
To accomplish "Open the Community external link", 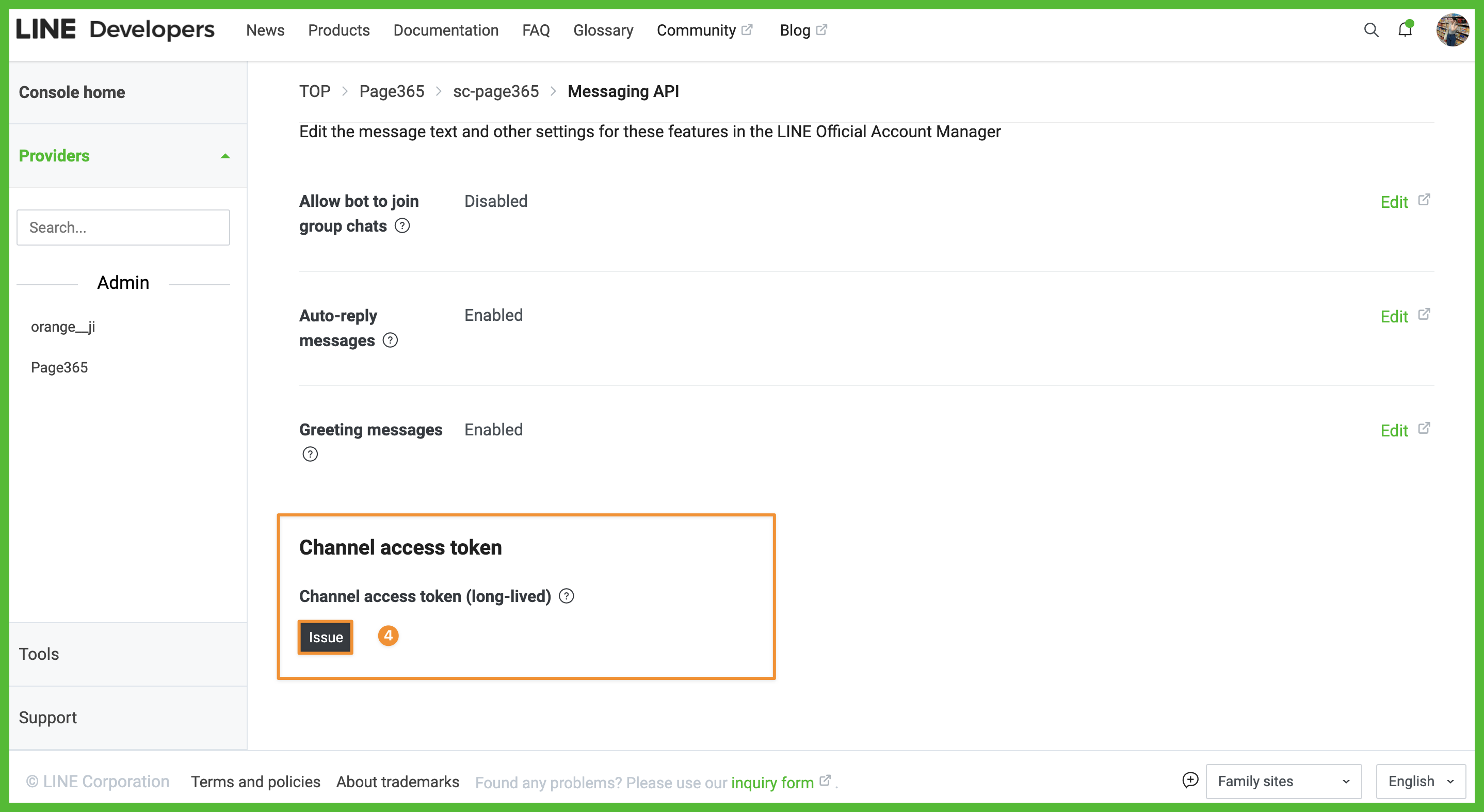I will click(704, 30).
